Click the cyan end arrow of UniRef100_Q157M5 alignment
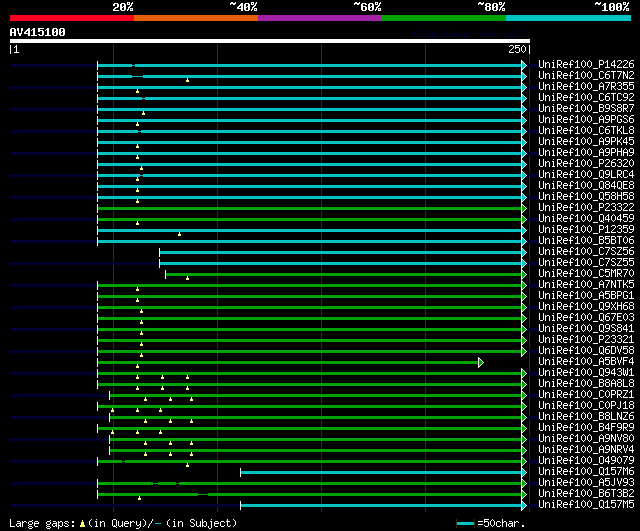Image resolution: width=640 pixels, height=531 pixels. tap(524, 506)
